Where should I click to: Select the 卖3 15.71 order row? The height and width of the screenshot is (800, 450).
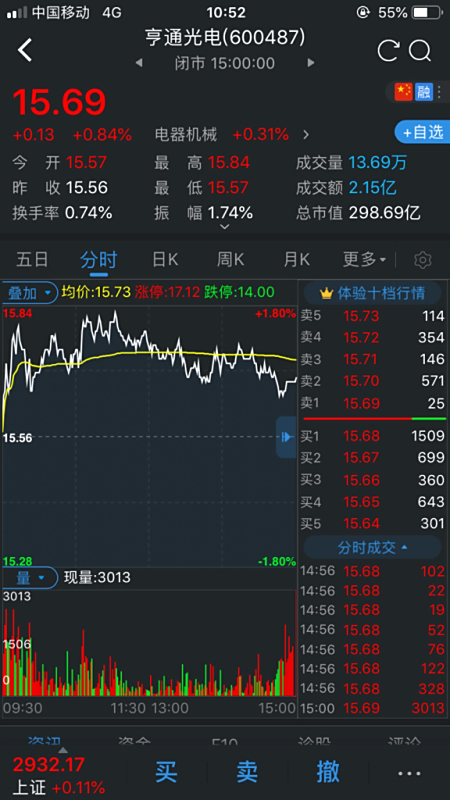click(x=372, y=359)
